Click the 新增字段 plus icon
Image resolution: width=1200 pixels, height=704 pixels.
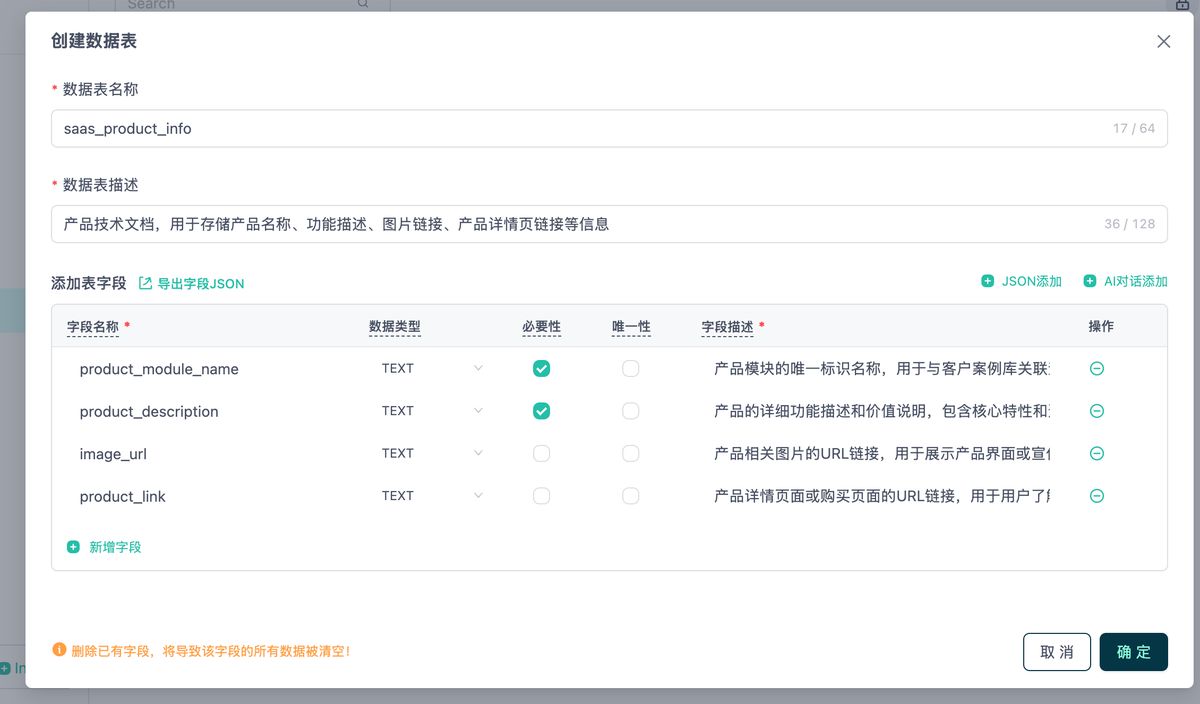(73, 546)
